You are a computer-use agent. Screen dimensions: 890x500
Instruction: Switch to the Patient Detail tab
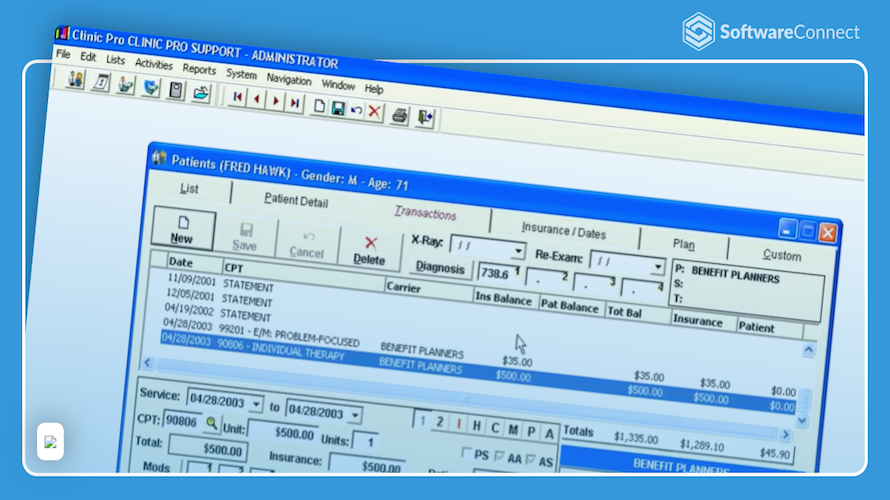click(296, 201)
